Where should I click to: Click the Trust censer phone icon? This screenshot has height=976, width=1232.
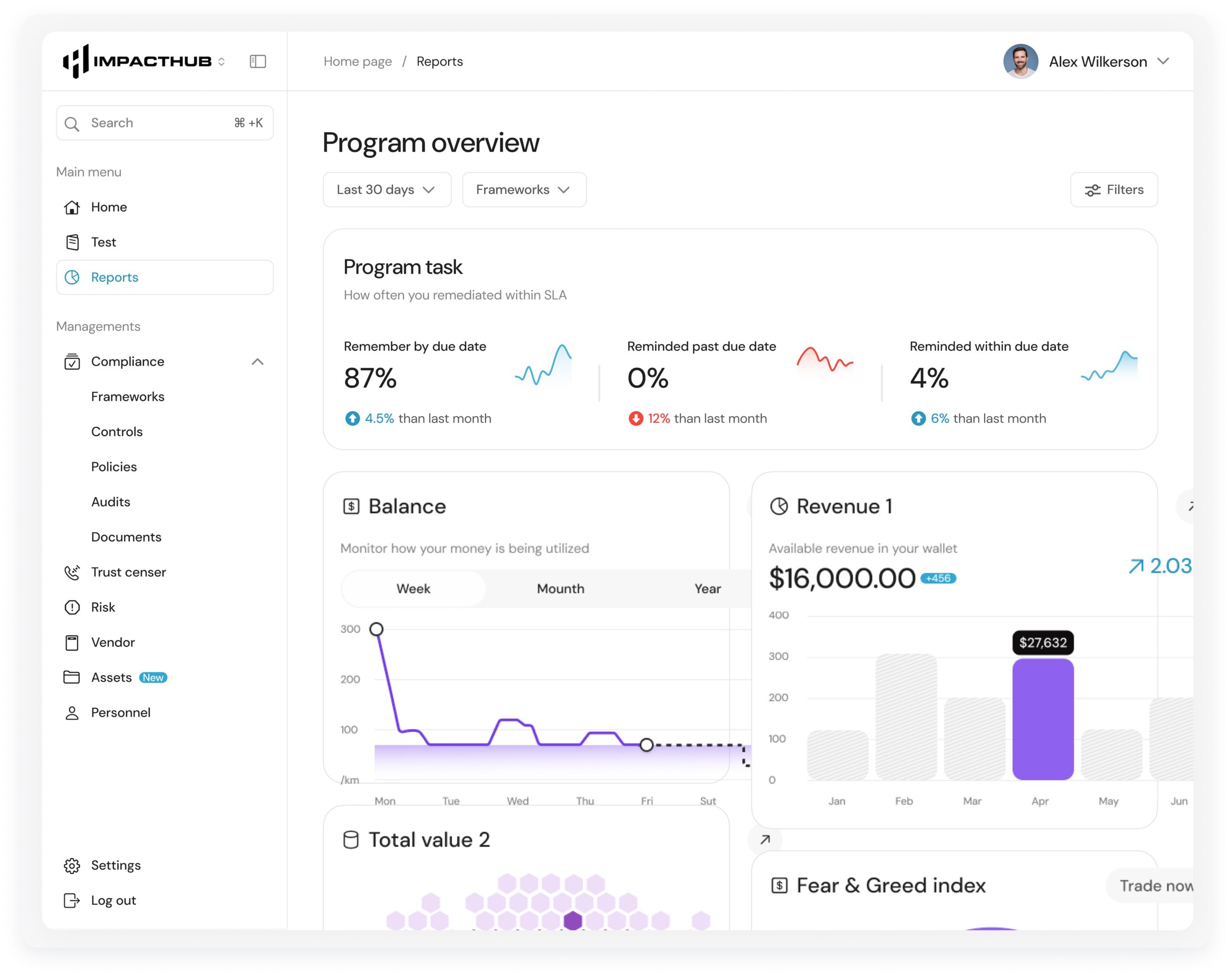[x=72, y=573]
